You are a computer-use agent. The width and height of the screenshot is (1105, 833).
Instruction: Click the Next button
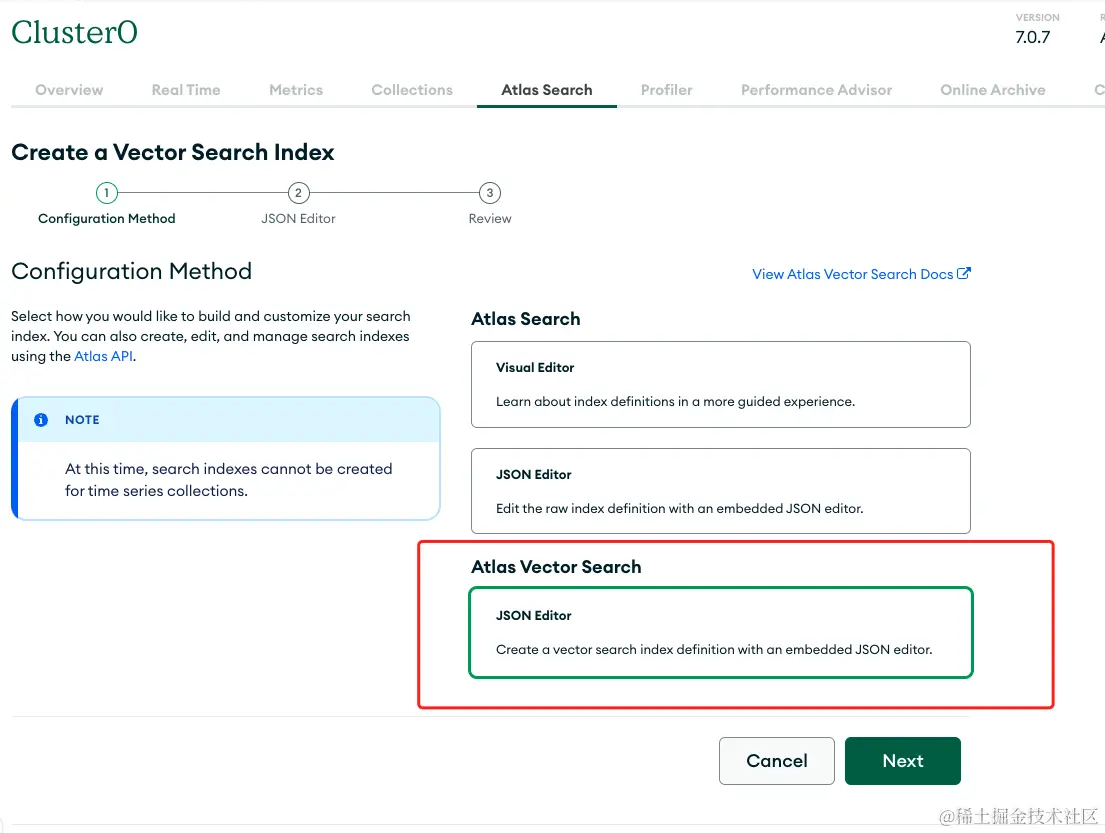tap(902, 761)
